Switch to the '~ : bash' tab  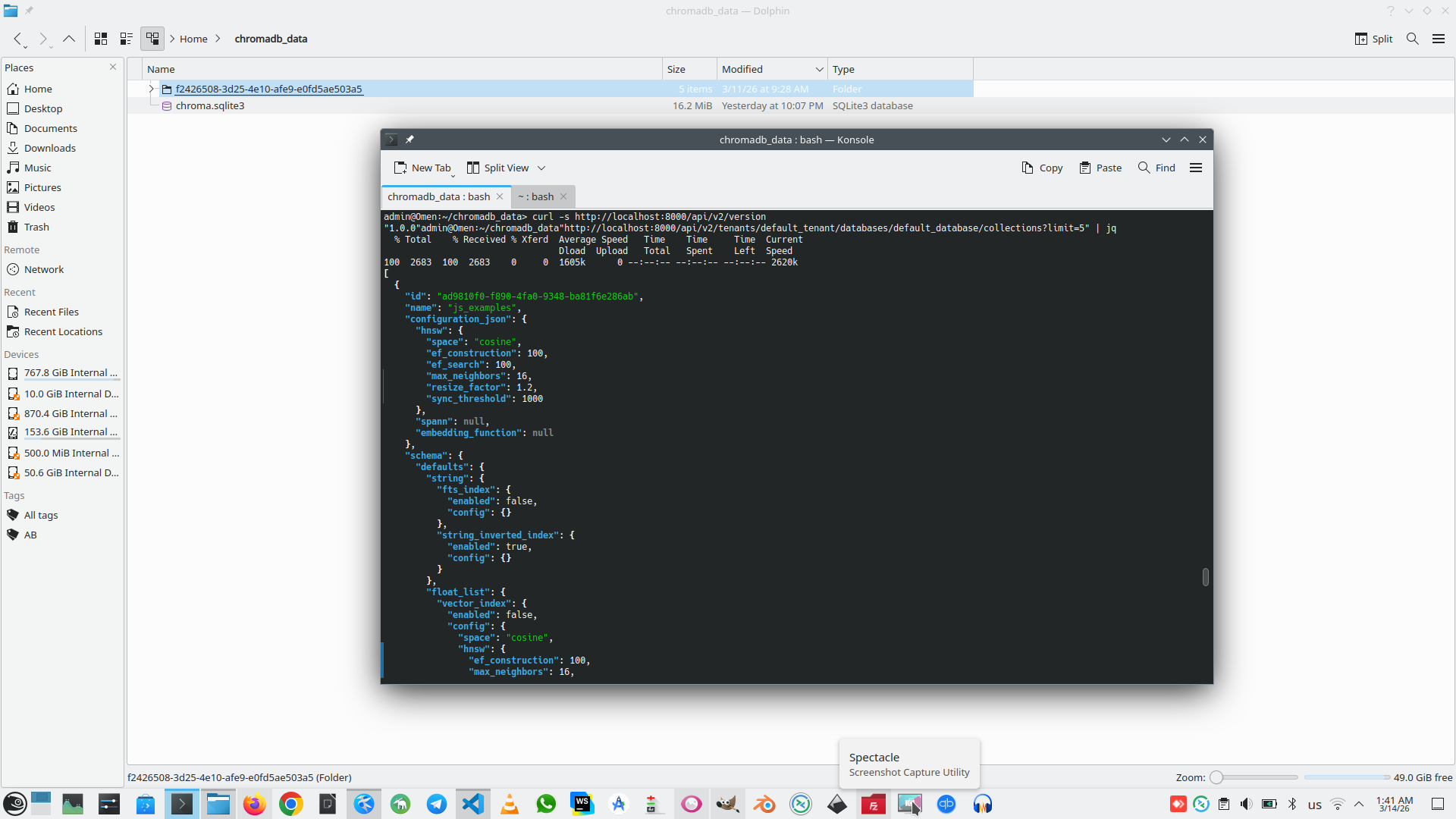[535, 196]
